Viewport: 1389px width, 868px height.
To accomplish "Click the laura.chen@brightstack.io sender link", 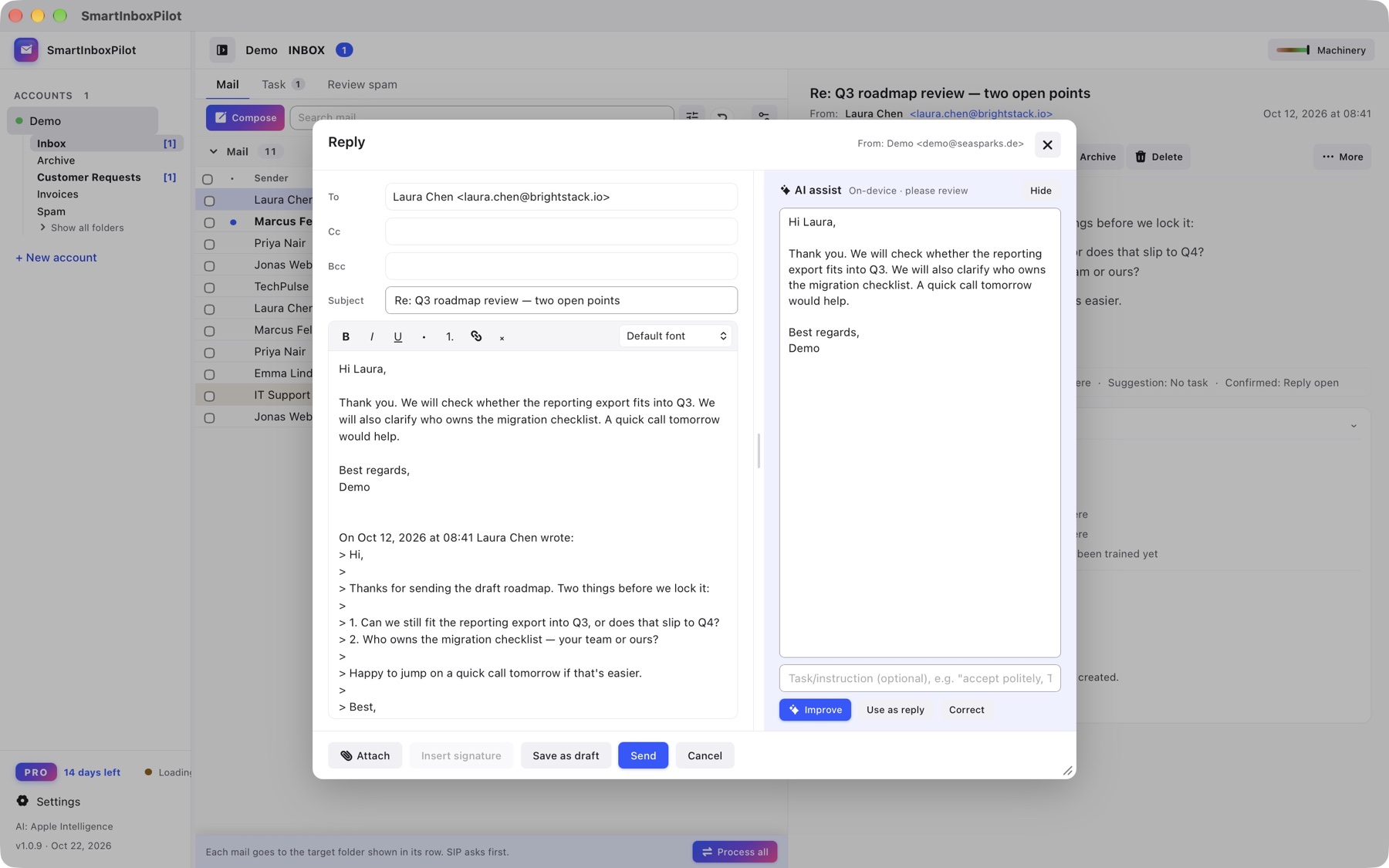I will coord(981,113).
